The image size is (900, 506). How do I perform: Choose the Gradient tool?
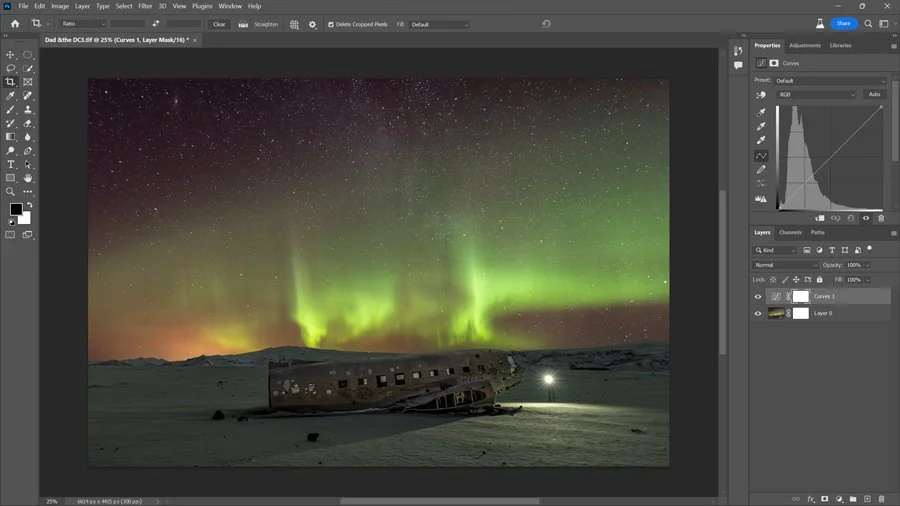[x=11, y=137]
